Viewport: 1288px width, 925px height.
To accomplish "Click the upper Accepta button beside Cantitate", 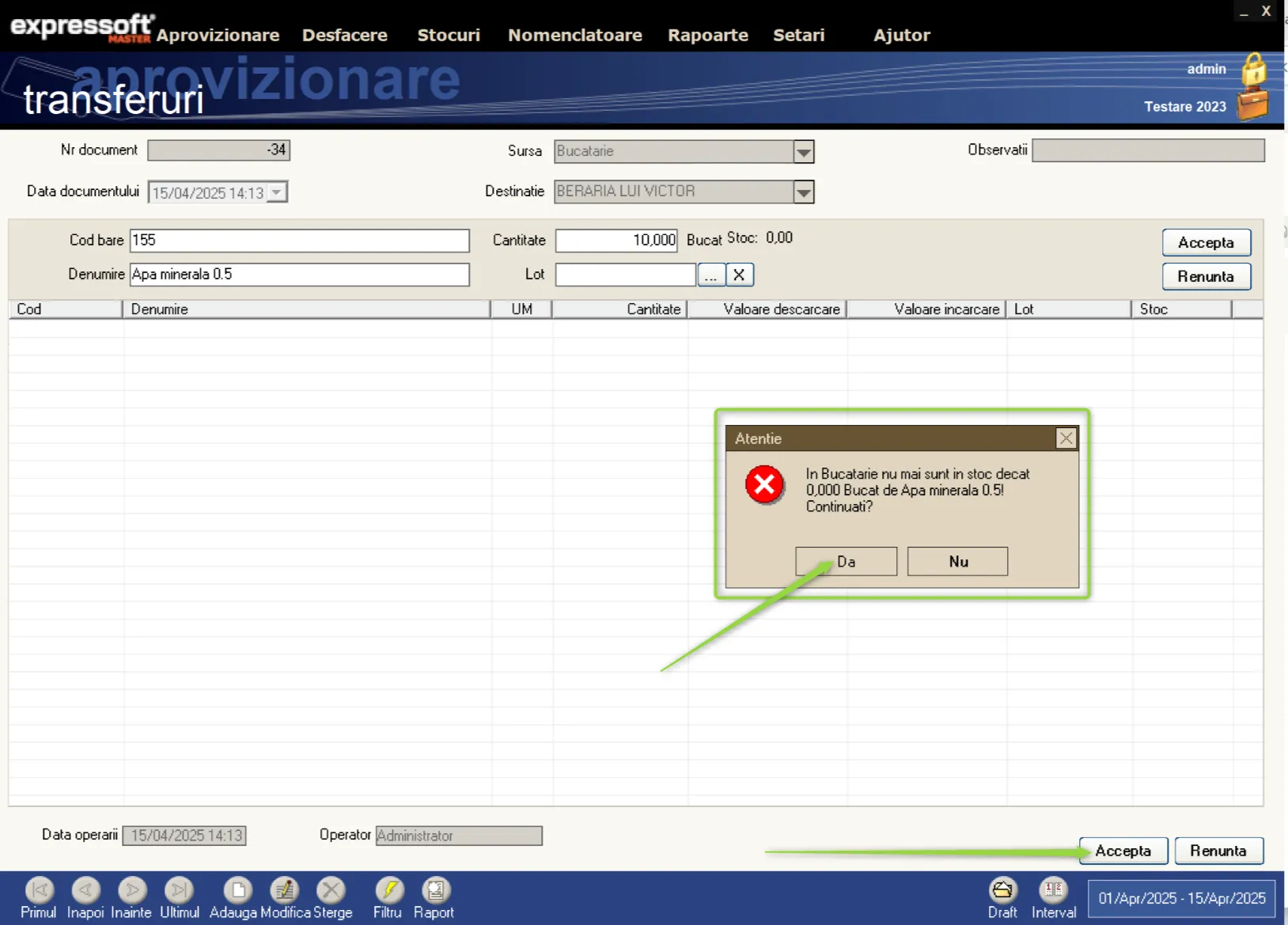I will (1206, 242).
